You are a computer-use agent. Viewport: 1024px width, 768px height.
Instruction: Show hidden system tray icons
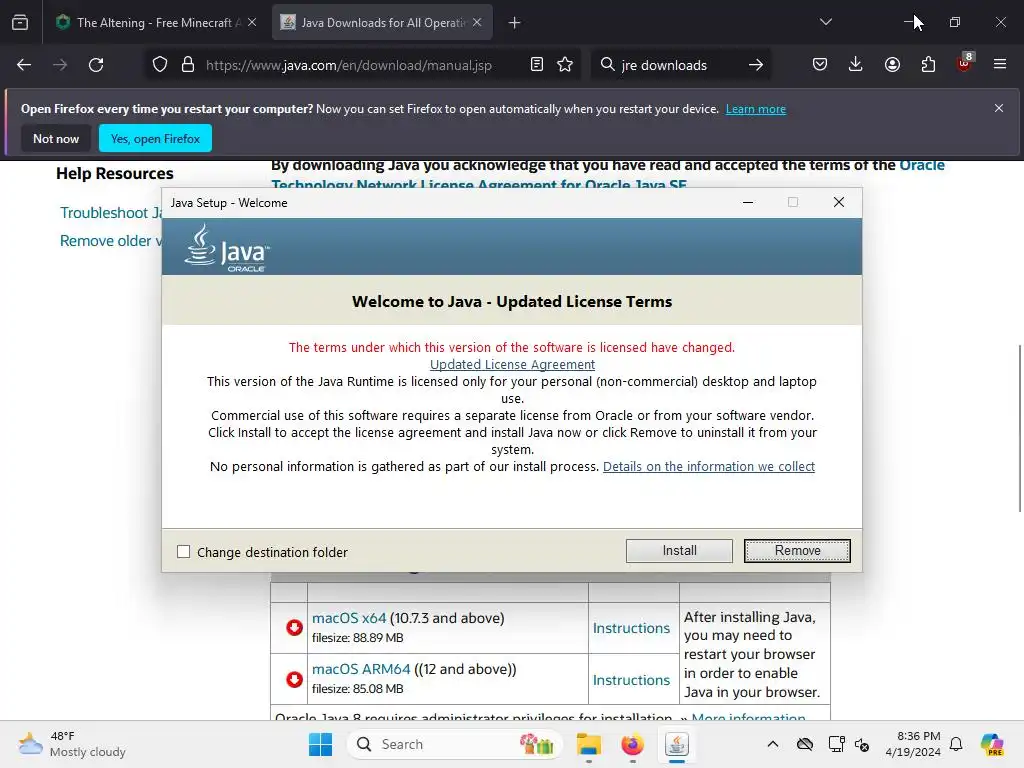[773, 744]
